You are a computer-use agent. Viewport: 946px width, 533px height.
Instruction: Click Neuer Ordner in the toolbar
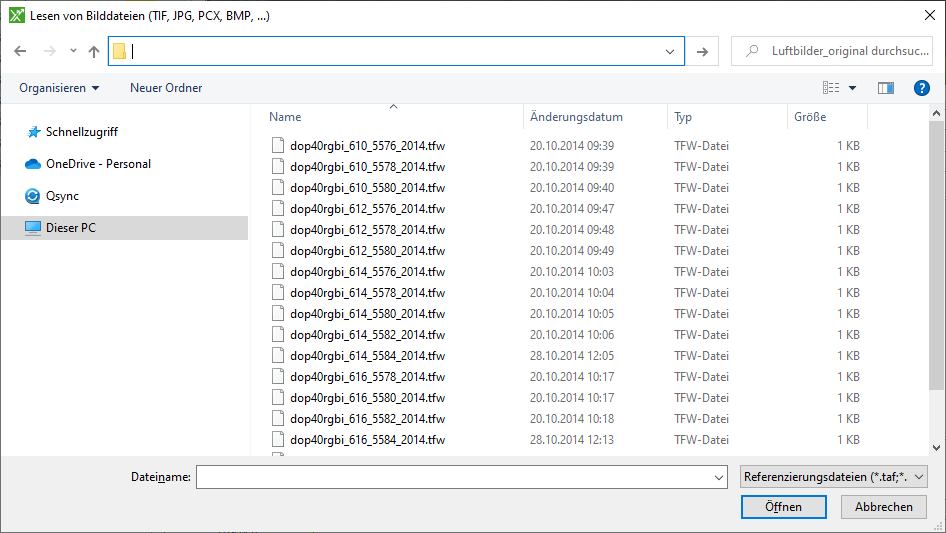[x=166, y=88]
